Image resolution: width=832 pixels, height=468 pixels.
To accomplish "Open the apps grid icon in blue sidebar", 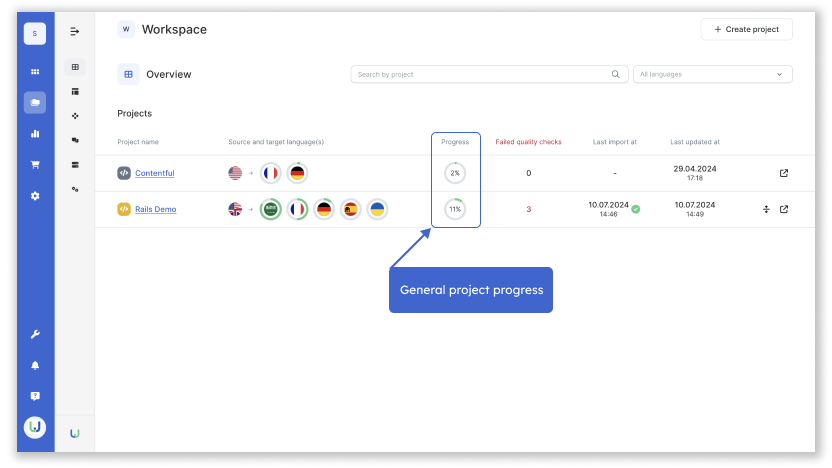I will click(x=35, y=72).
